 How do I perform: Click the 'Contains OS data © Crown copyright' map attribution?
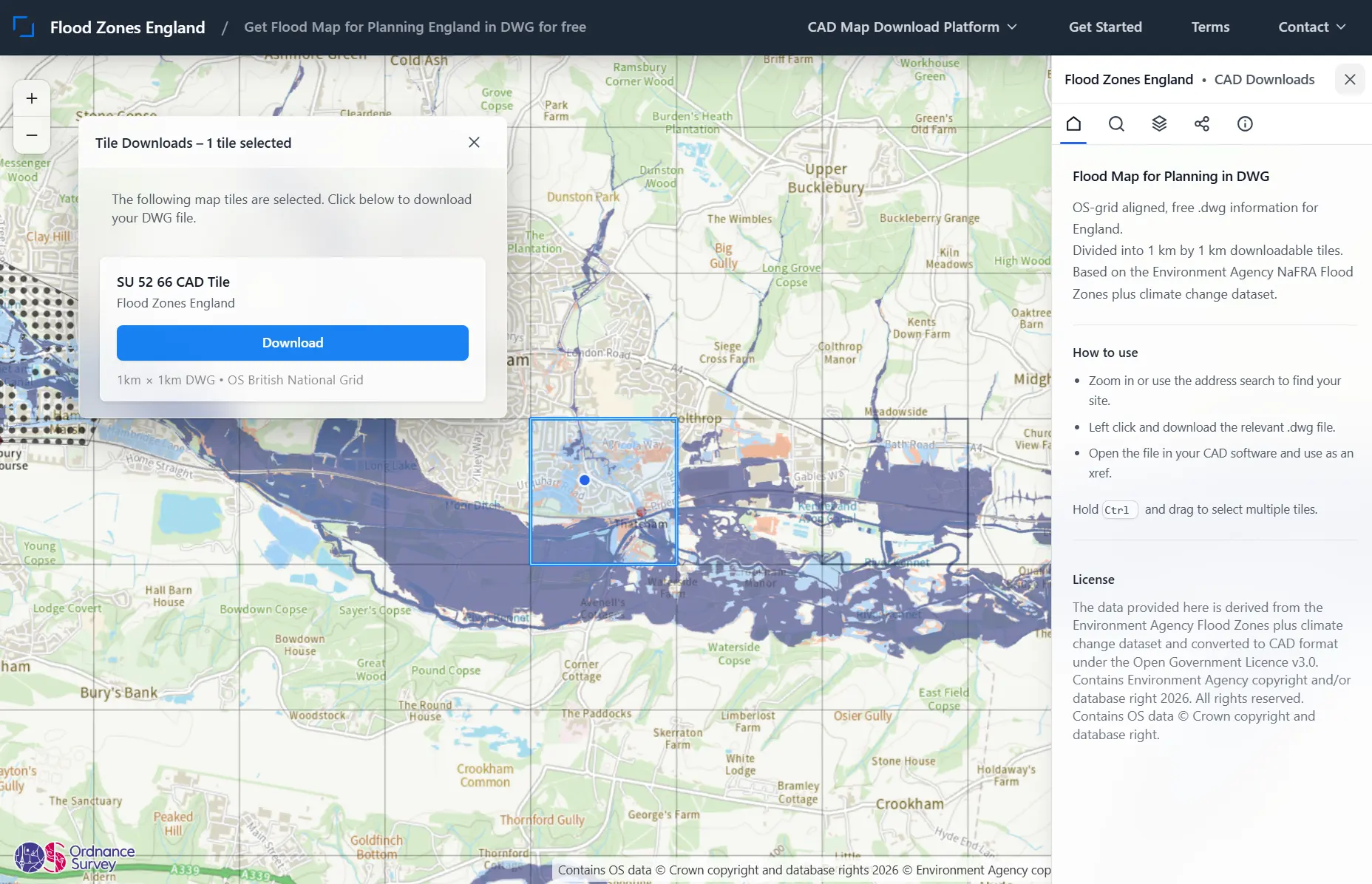804,870
